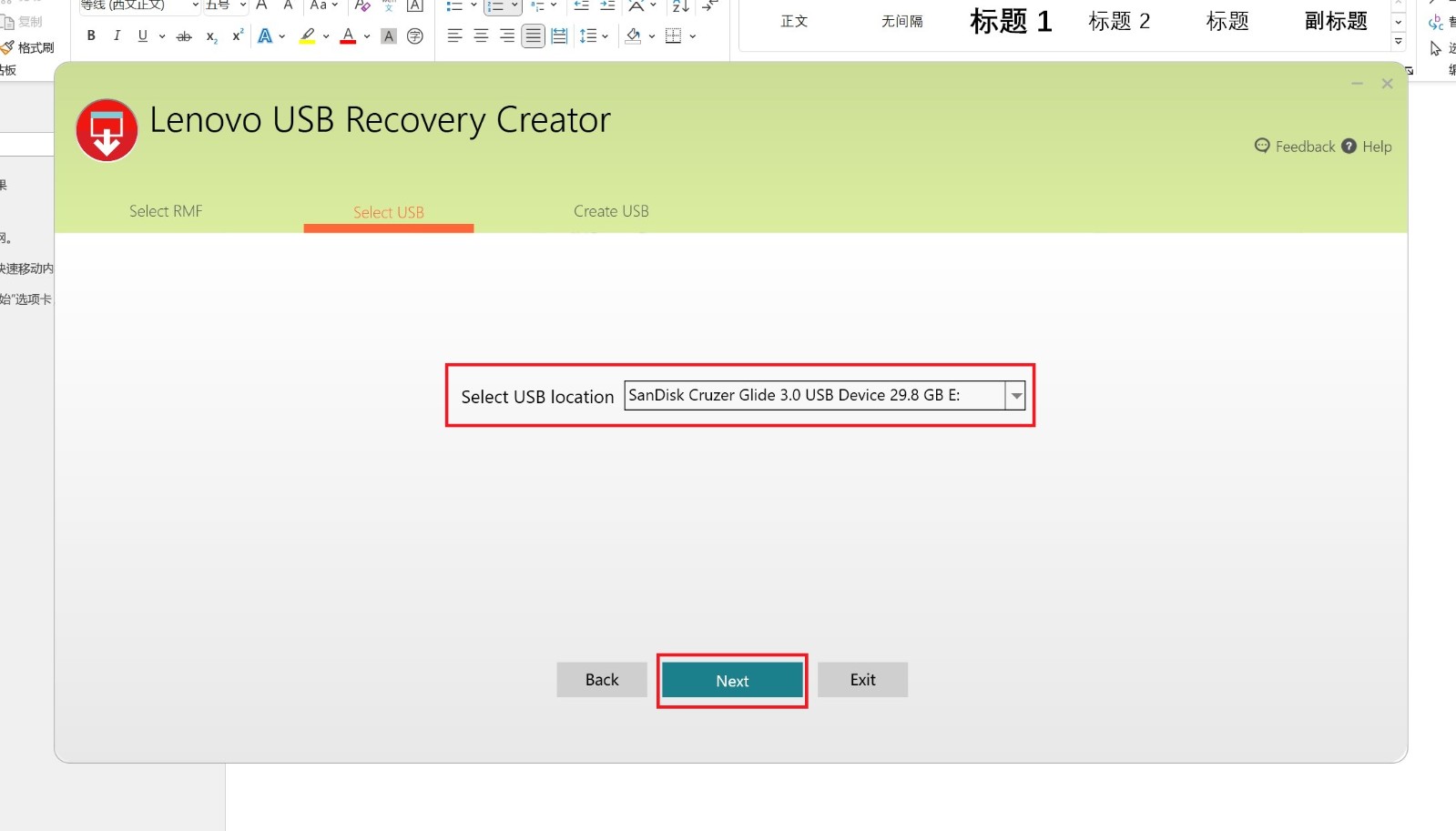The height and width of the screenshot is (831, 1456).
Task: Open Word font size combo box
Action: click(x=226, y=5)
